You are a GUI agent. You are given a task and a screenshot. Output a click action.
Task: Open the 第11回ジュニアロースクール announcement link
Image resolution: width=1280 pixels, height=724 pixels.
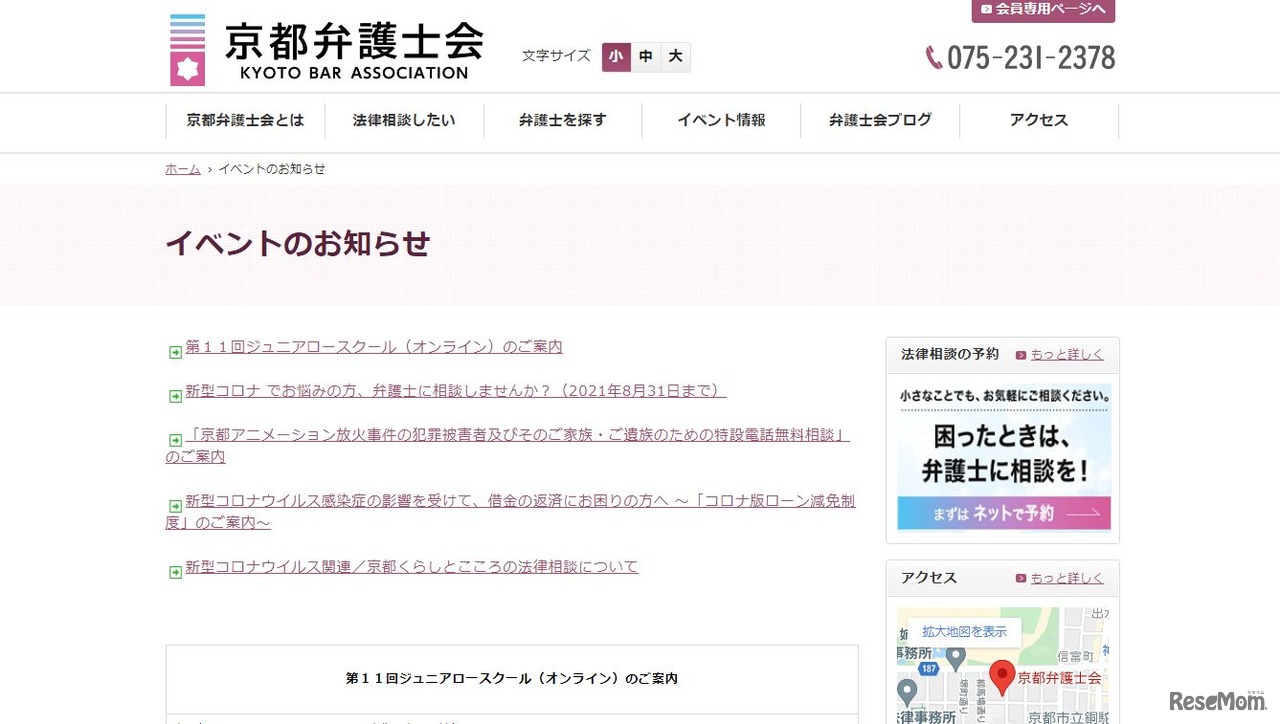pos(373,347)
